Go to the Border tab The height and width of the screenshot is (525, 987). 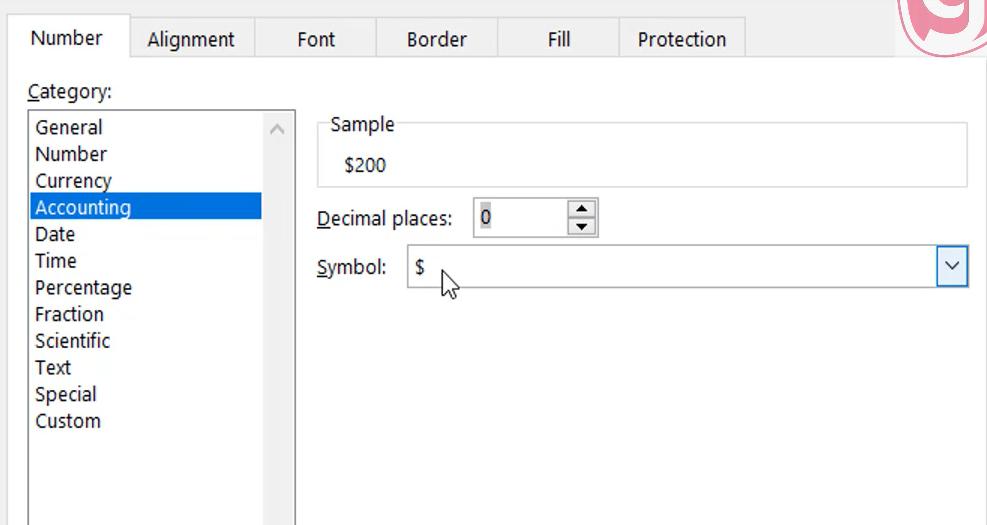pyautogui.click(x=437, y=40)
